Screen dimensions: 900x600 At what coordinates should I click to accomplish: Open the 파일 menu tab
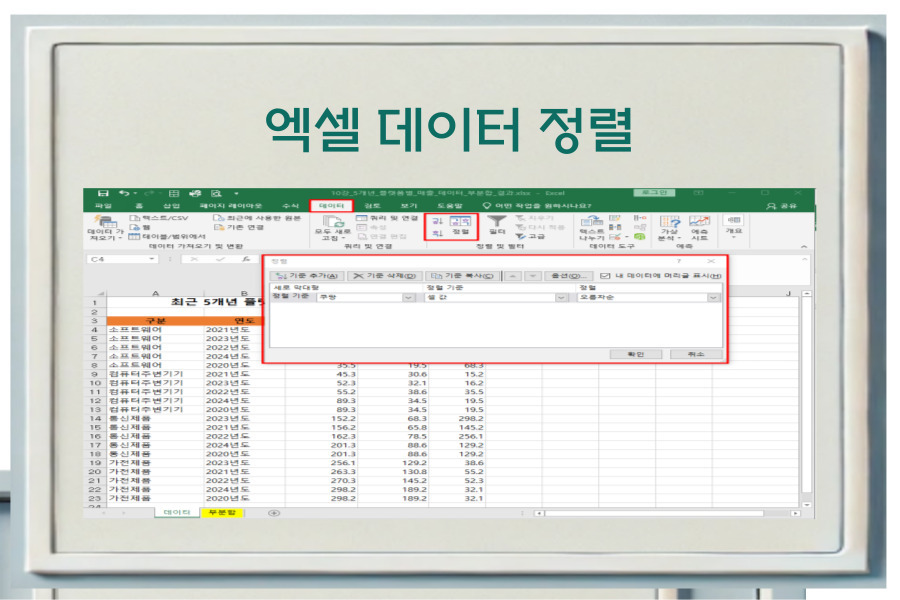point(103,206)
